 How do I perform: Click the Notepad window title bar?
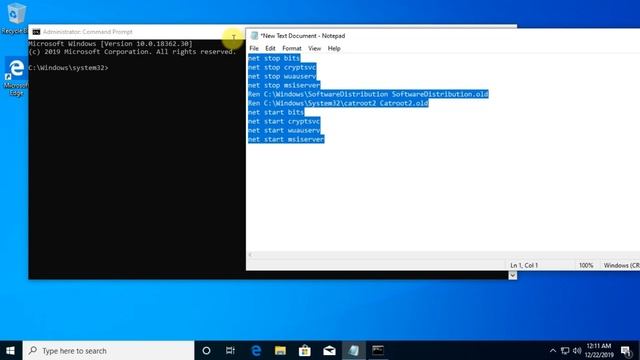pos(443,36)
